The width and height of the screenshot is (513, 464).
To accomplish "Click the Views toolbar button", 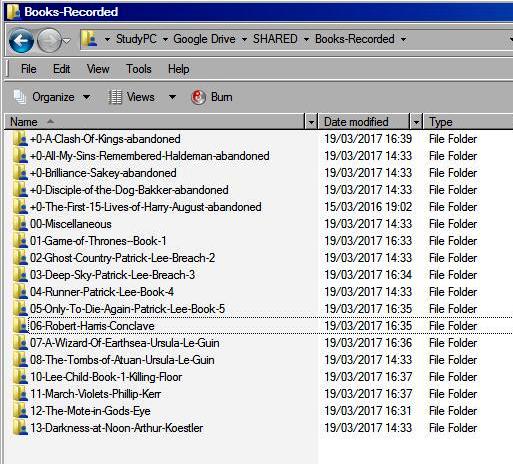I will 132,97.
